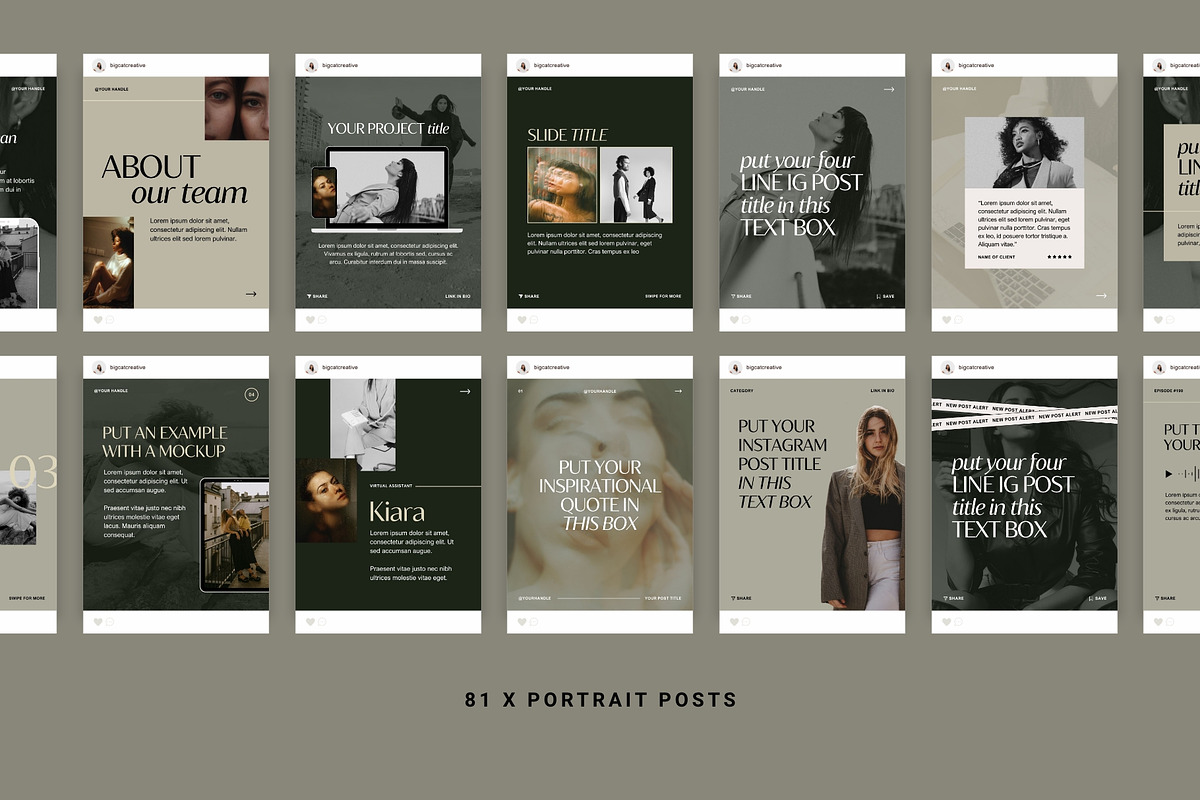Click the heart icon under the testimonial post
This screenshot has height=800, width=1200.
coord(946,320)
